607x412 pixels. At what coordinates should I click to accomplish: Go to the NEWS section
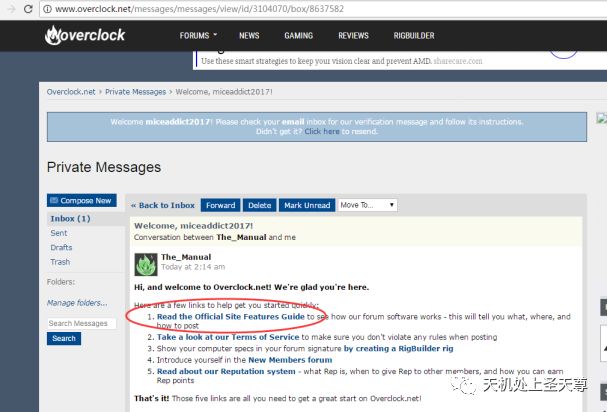click(249, 36)
